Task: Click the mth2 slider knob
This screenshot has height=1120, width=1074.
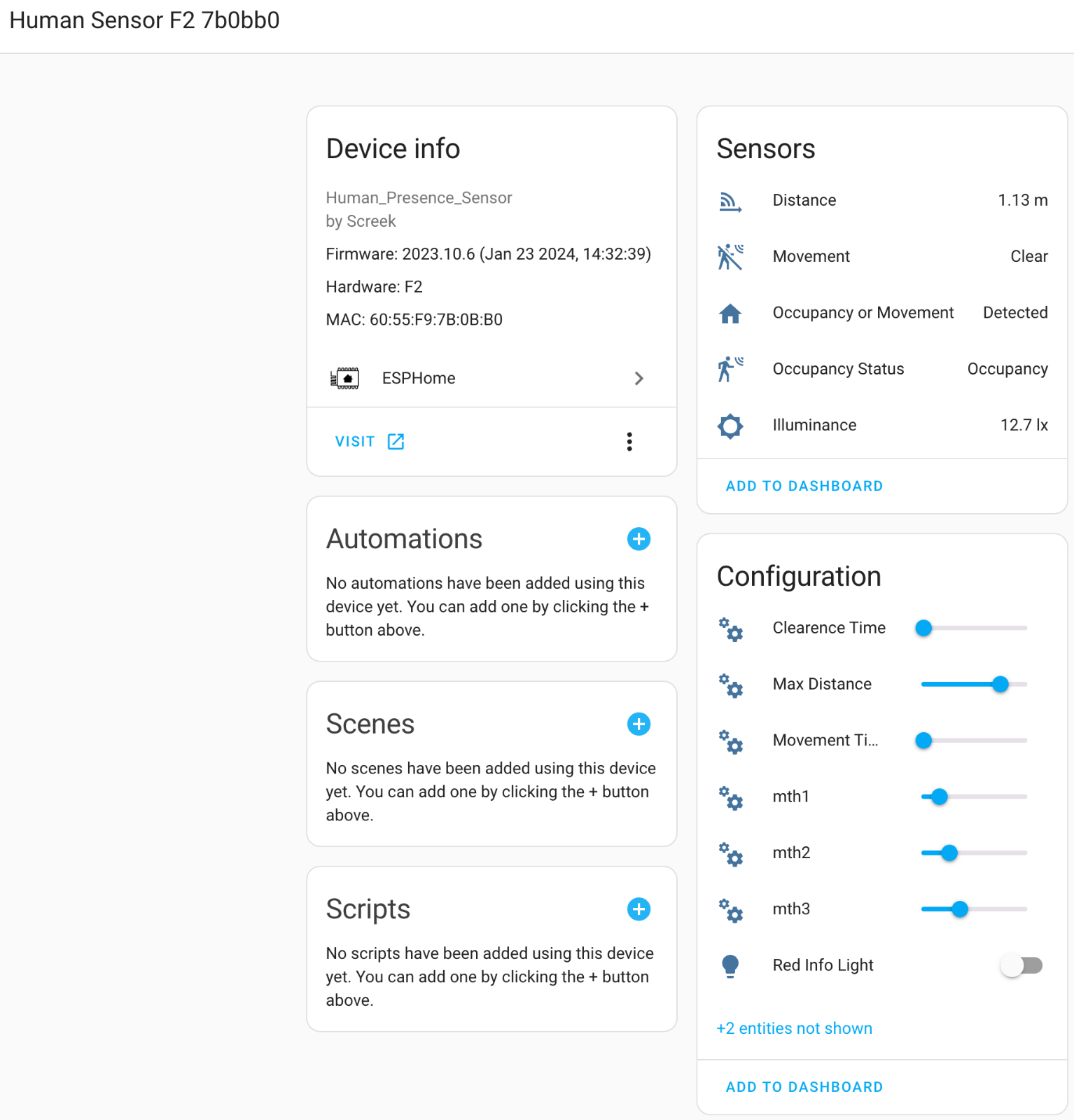Action: click(949, 853)
